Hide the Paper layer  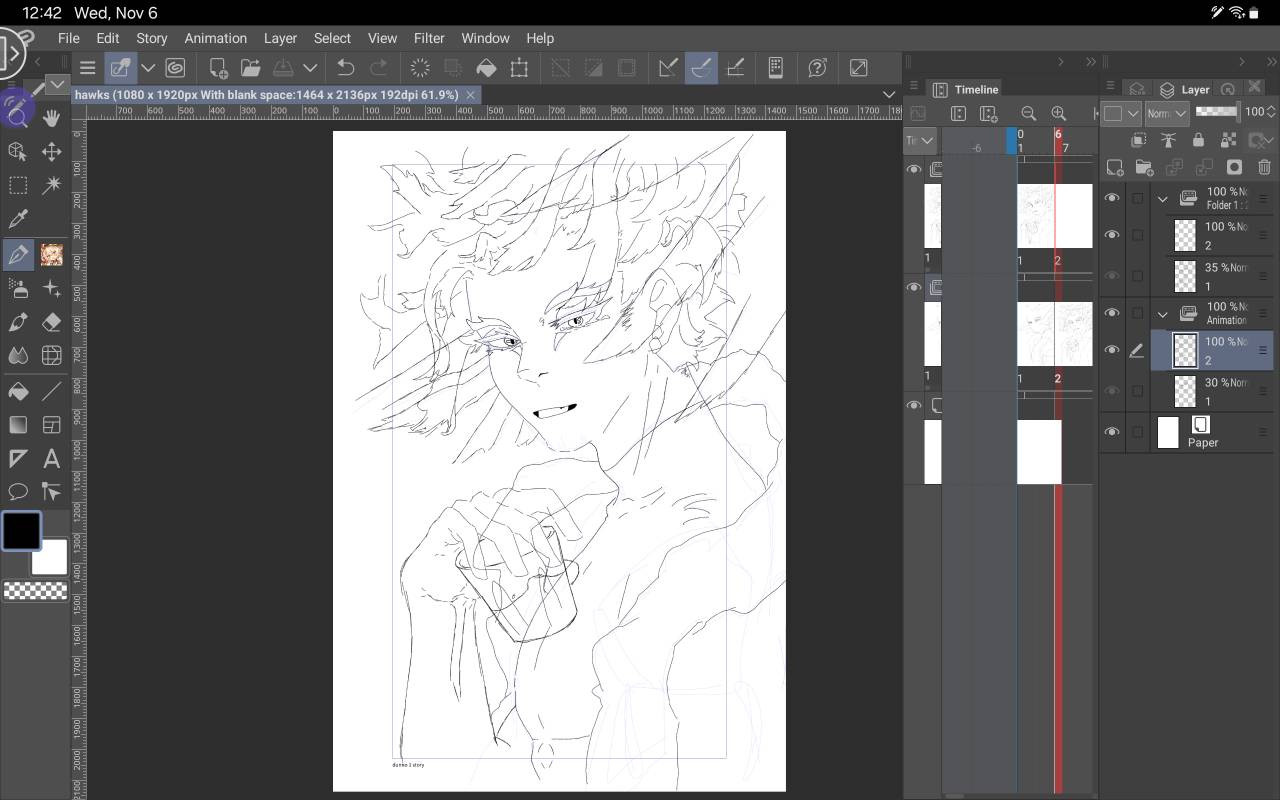(x=1112, y=432)
